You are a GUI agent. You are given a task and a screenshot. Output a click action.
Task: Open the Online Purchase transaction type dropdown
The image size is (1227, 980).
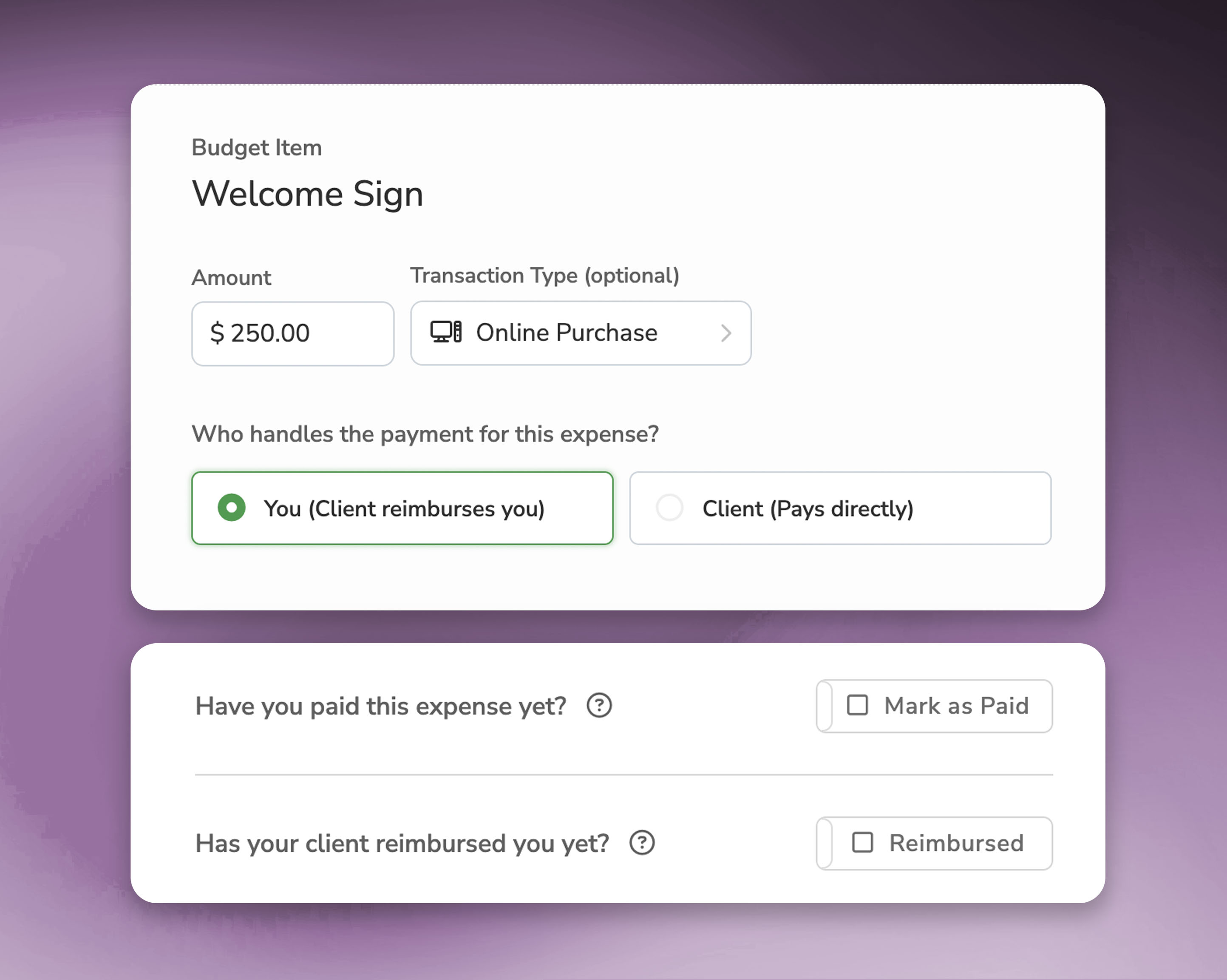coord(581,333)
